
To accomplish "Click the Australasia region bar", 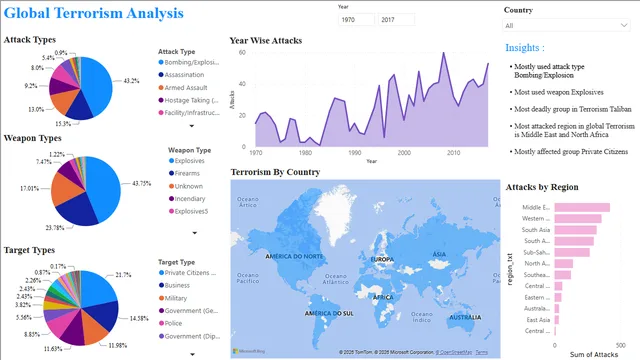I will coord(557,309).
